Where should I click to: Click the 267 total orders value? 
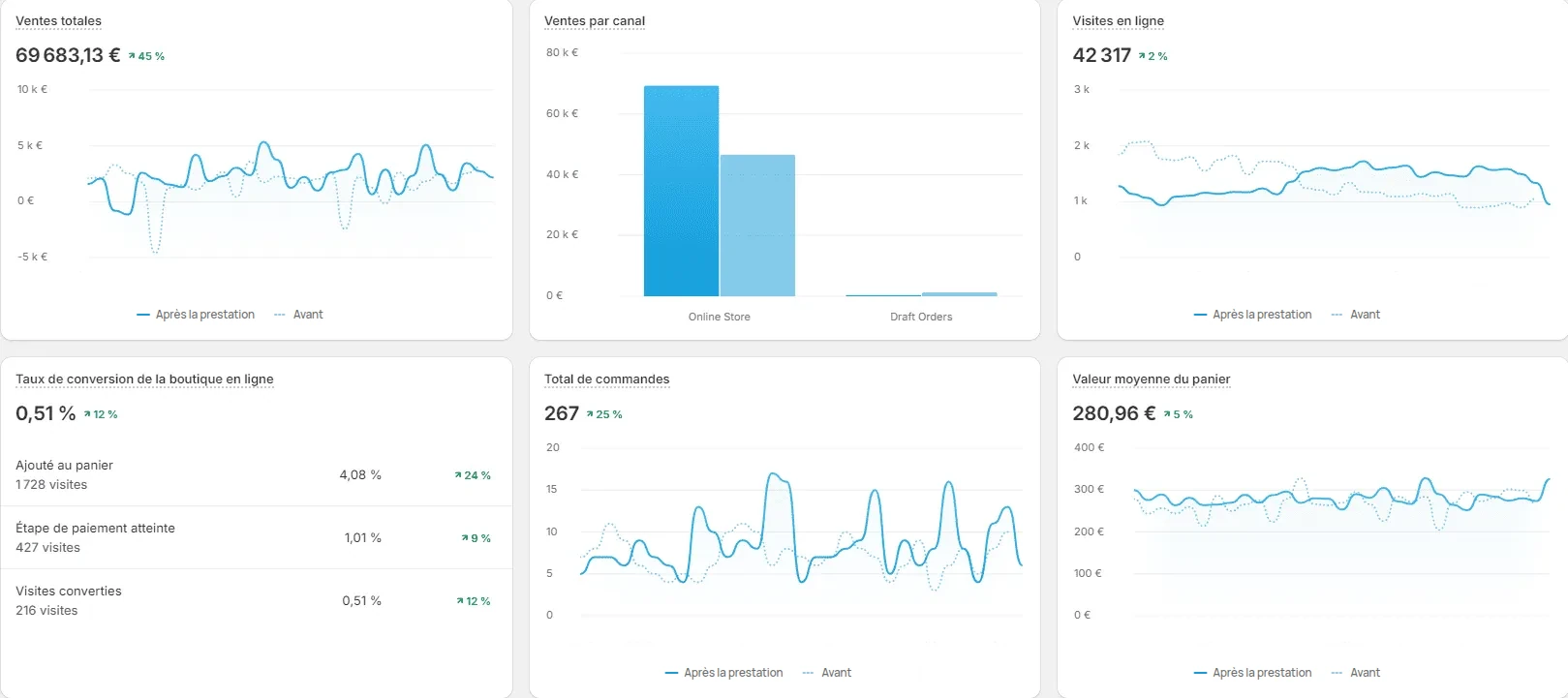[562, 413]
